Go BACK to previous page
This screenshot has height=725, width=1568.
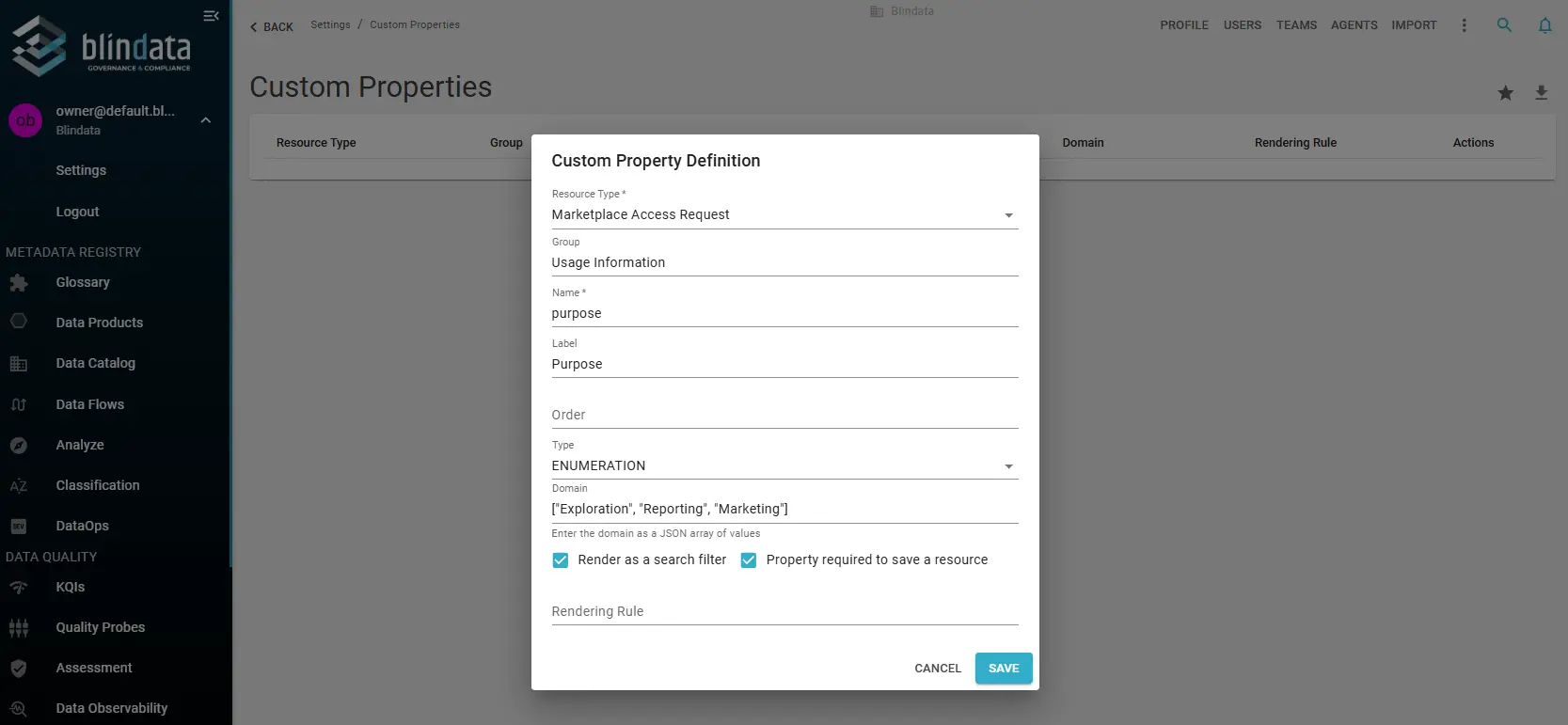[x=272, y=26]
